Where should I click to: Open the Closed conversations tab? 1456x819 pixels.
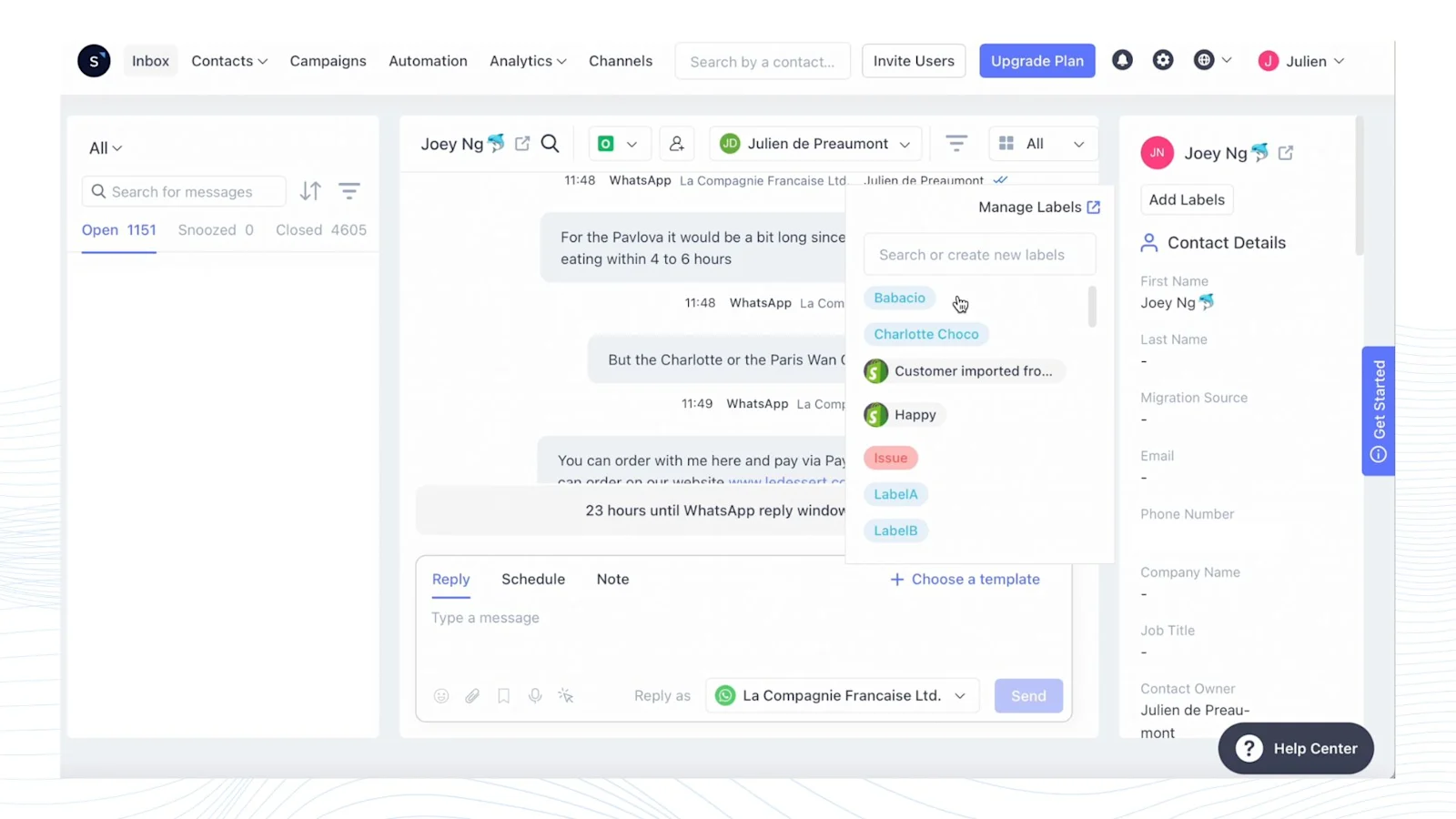coord(320,229)
